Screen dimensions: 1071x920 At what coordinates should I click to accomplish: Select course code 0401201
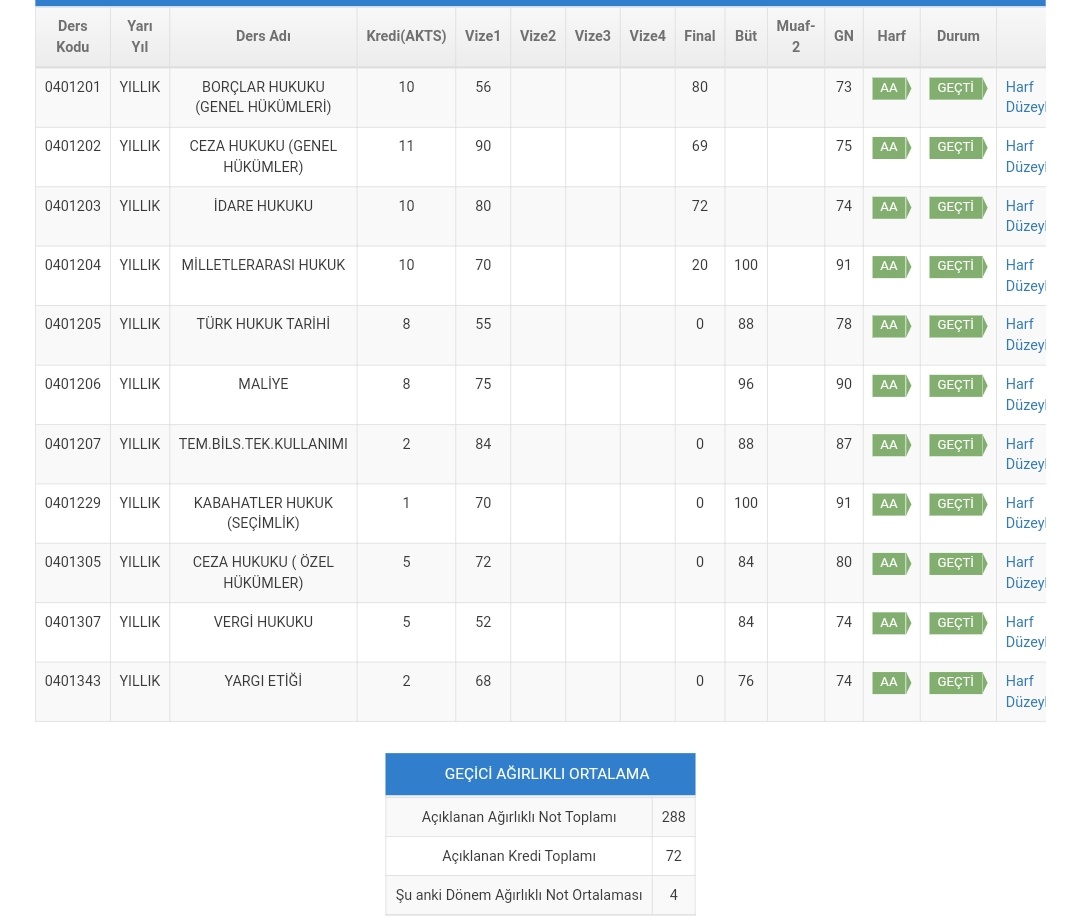click(72, 87)
